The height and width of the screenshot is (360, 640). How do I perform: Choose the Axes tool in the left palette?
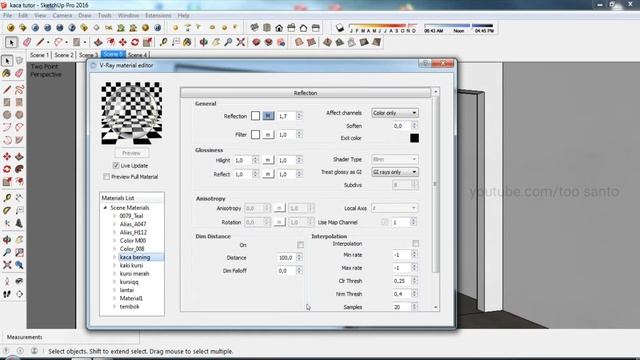[x=7, y=223]
